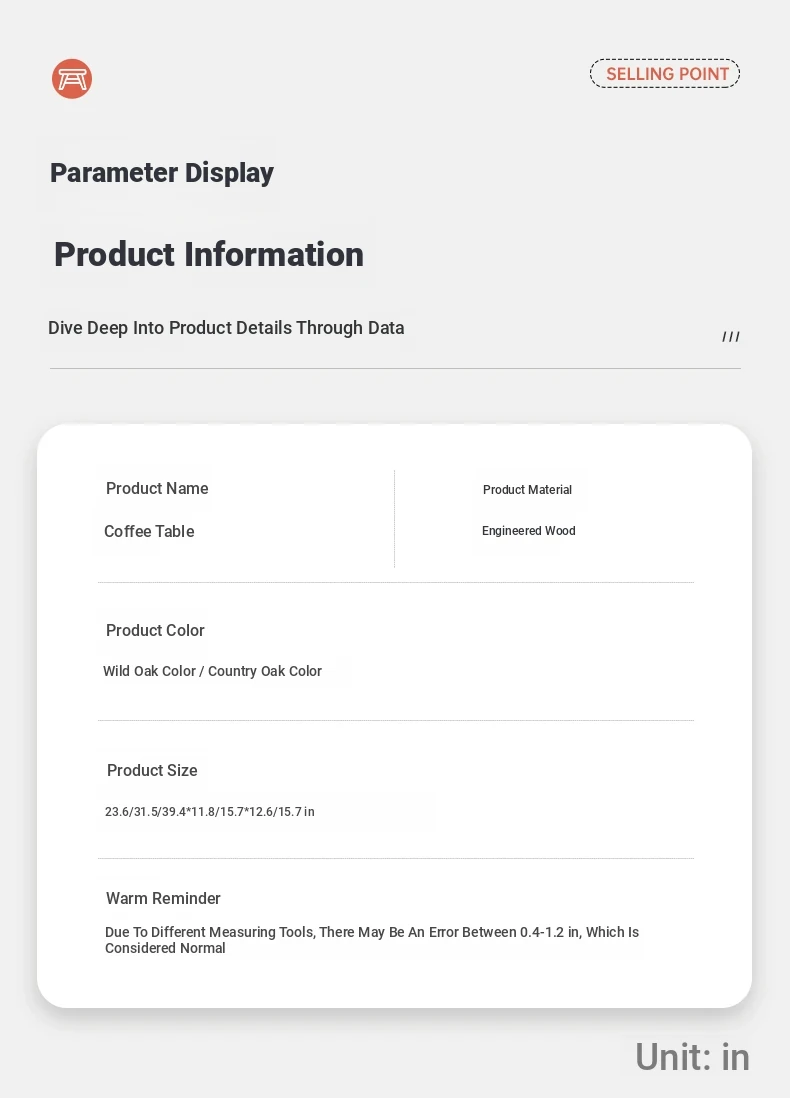Click the Dive Deep Into Product Details subtitle

coord(226,328)
